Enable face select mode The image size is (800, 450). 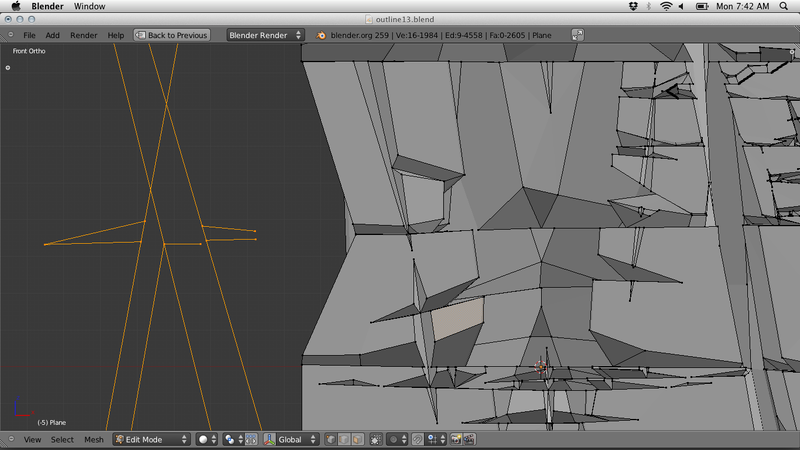pyautogui.click(x=358, y=439)
